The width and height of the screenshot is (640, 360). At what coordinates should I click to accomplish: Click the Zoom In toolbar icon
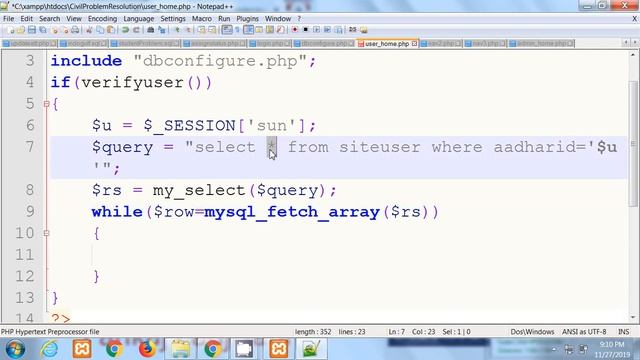(177, 30)
